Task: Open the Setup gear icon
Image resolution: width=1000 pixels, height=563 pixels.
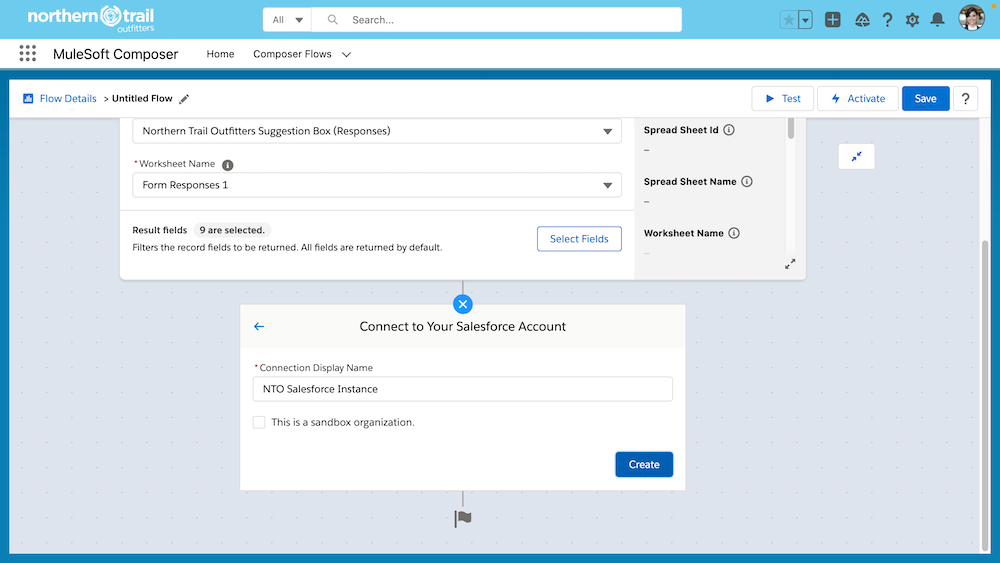Action: (x=912, y=20)
